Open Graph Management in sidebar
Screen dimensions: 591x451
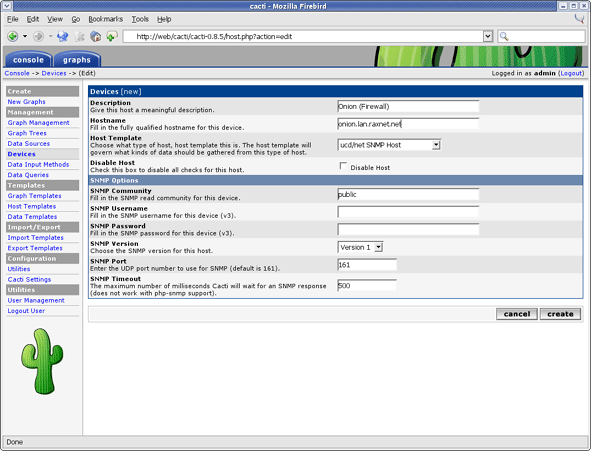[38, 123]
